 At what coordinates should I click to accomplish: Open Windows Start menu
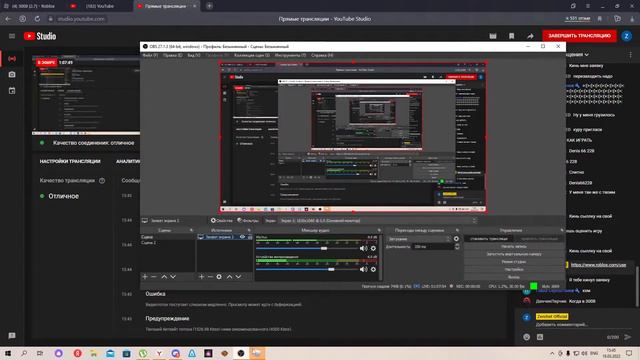pyautogui.click(x=7, y=353)
